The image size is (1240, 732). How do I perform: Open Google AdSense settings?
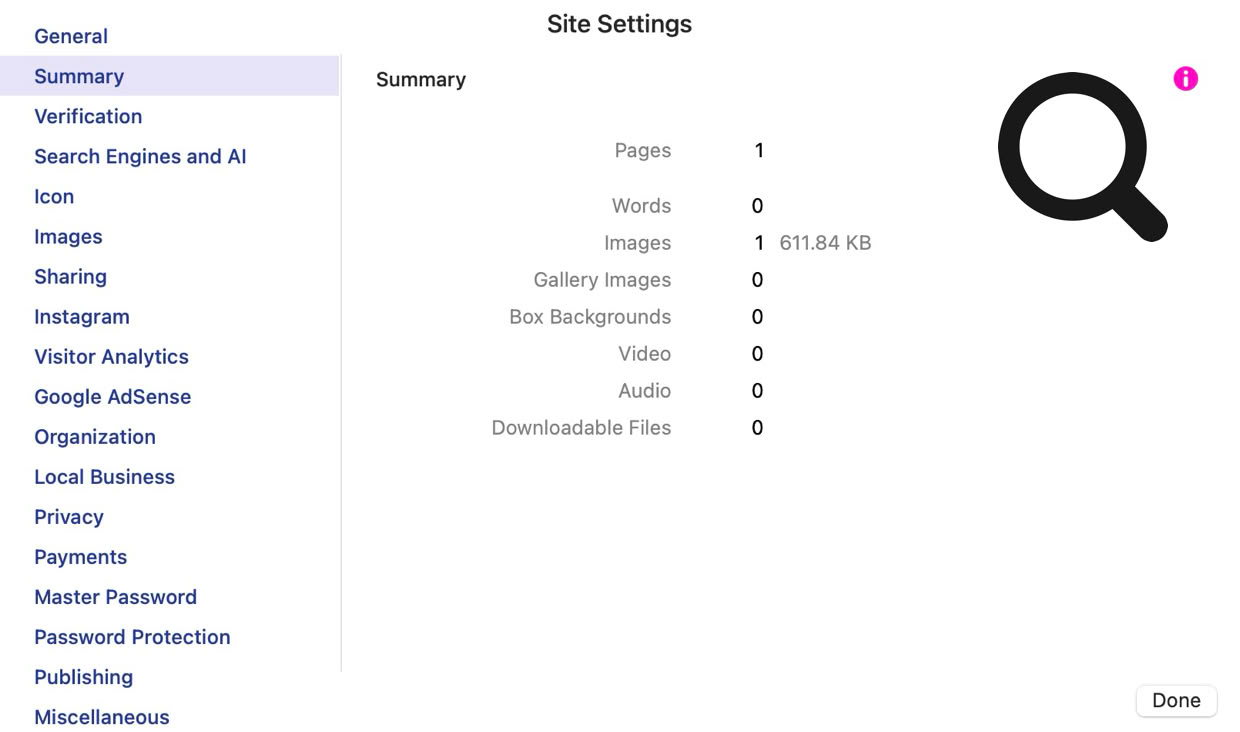(x=112, y=396)
